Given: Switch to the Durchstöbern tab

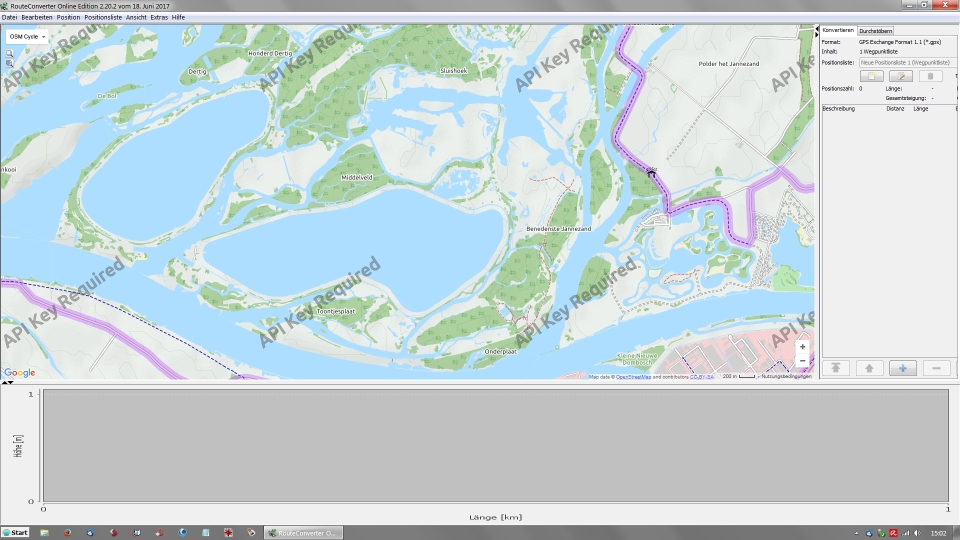Looking at the screenshot, I should click(876, 31).
